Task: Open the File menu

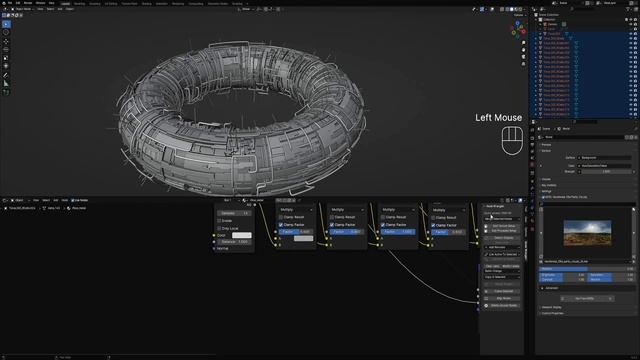Action: [x=10, y=3]
